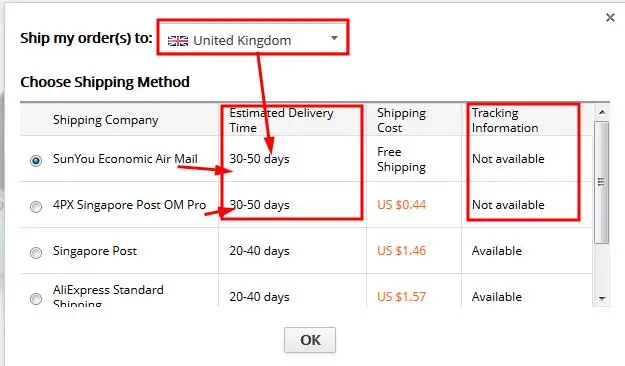This screenshot has height=366, width=625.
Task: Click the shipping list scrollbar thumb
Action: 602,182
